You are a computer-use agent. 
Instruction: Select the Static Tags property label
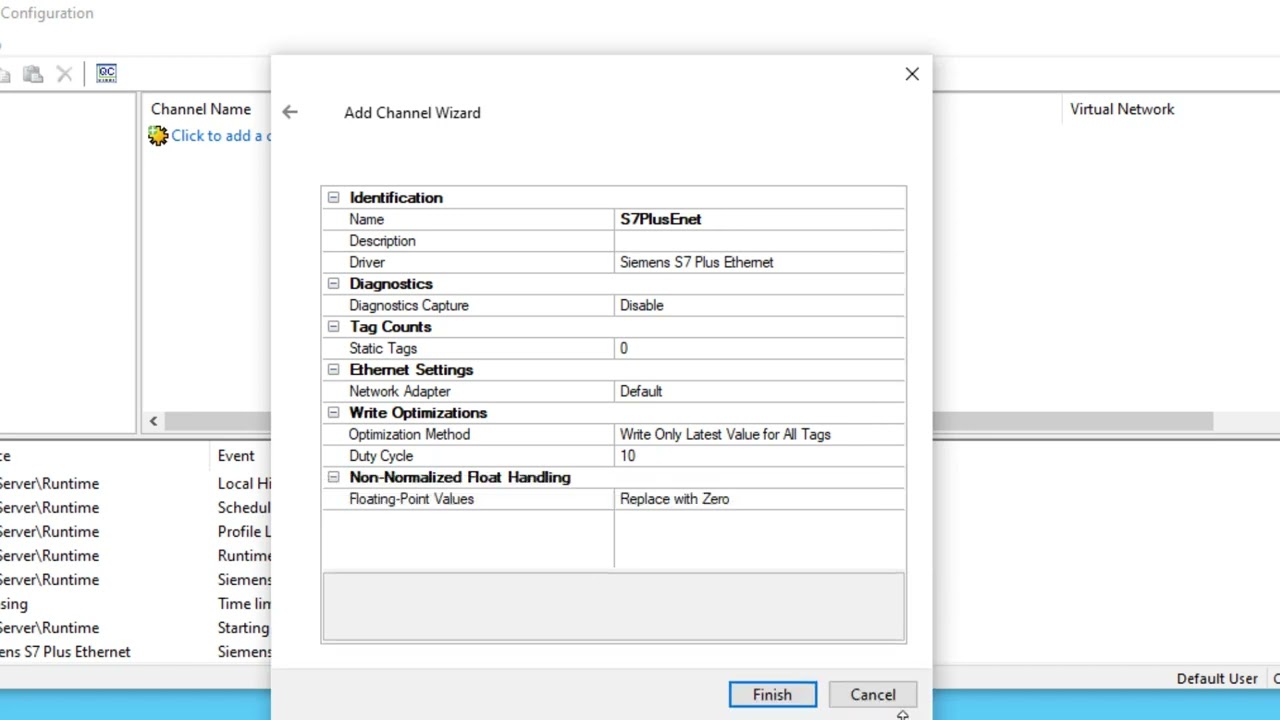(383, 349)
